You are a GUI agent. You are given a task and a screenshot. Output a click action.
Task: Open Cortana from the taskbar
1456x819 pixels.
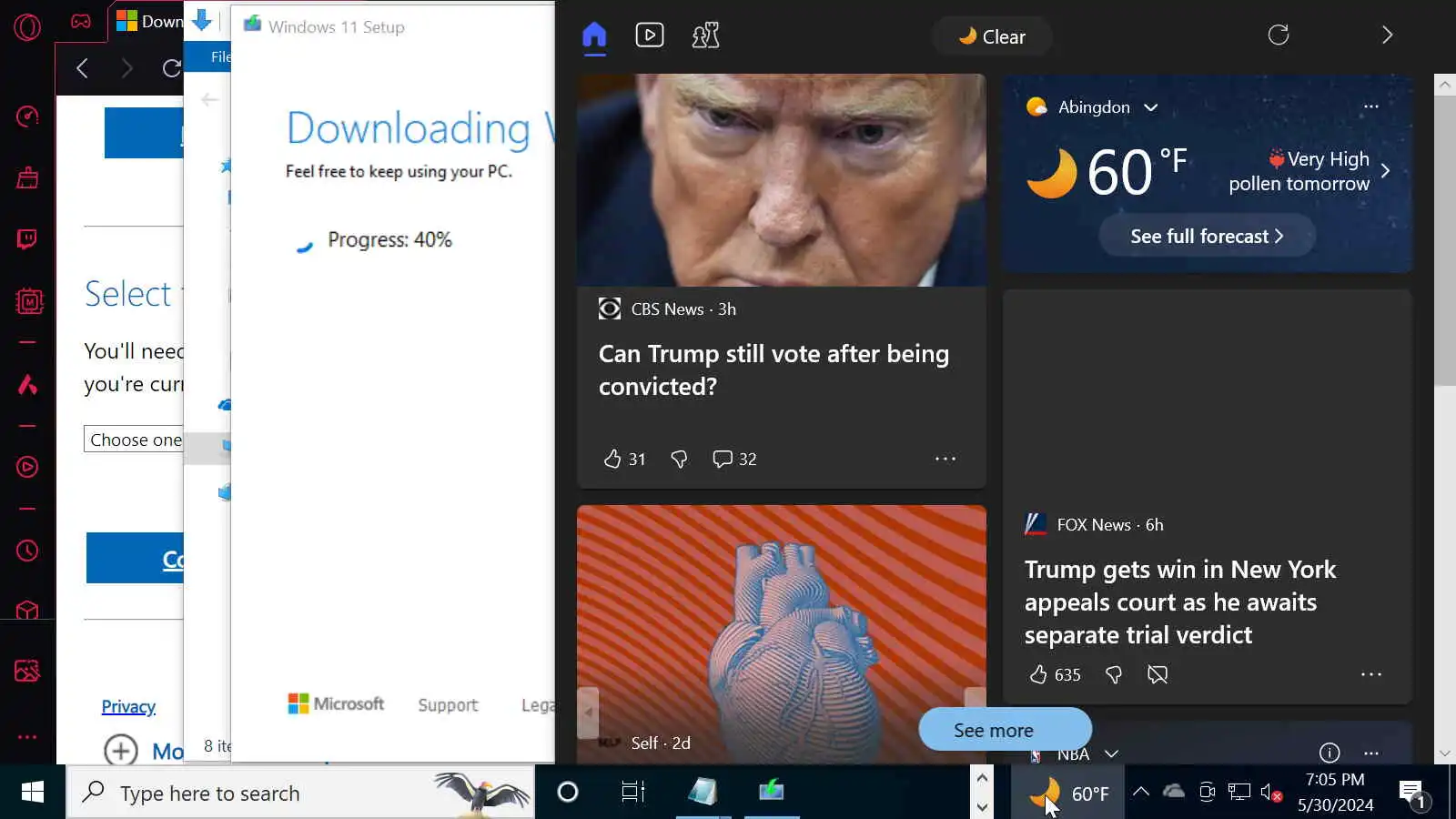[x=568, y=793]
